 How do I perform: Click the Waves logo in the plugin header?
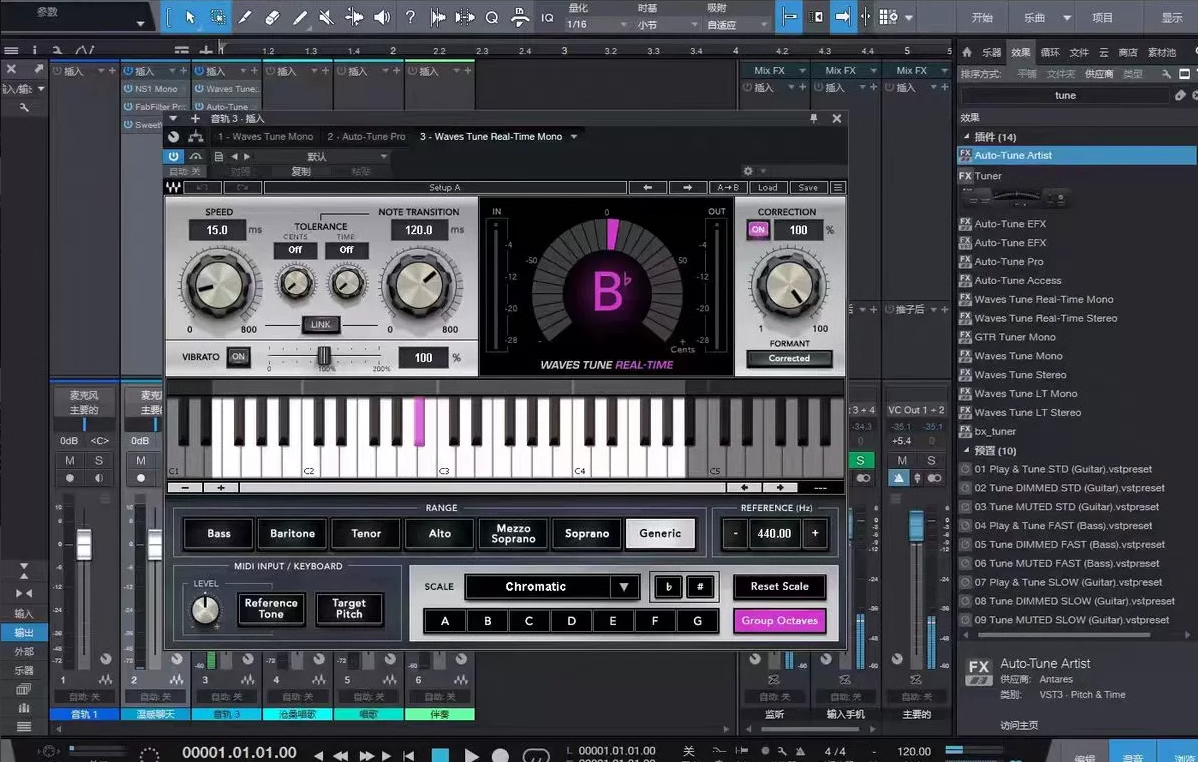pos(173,187)
